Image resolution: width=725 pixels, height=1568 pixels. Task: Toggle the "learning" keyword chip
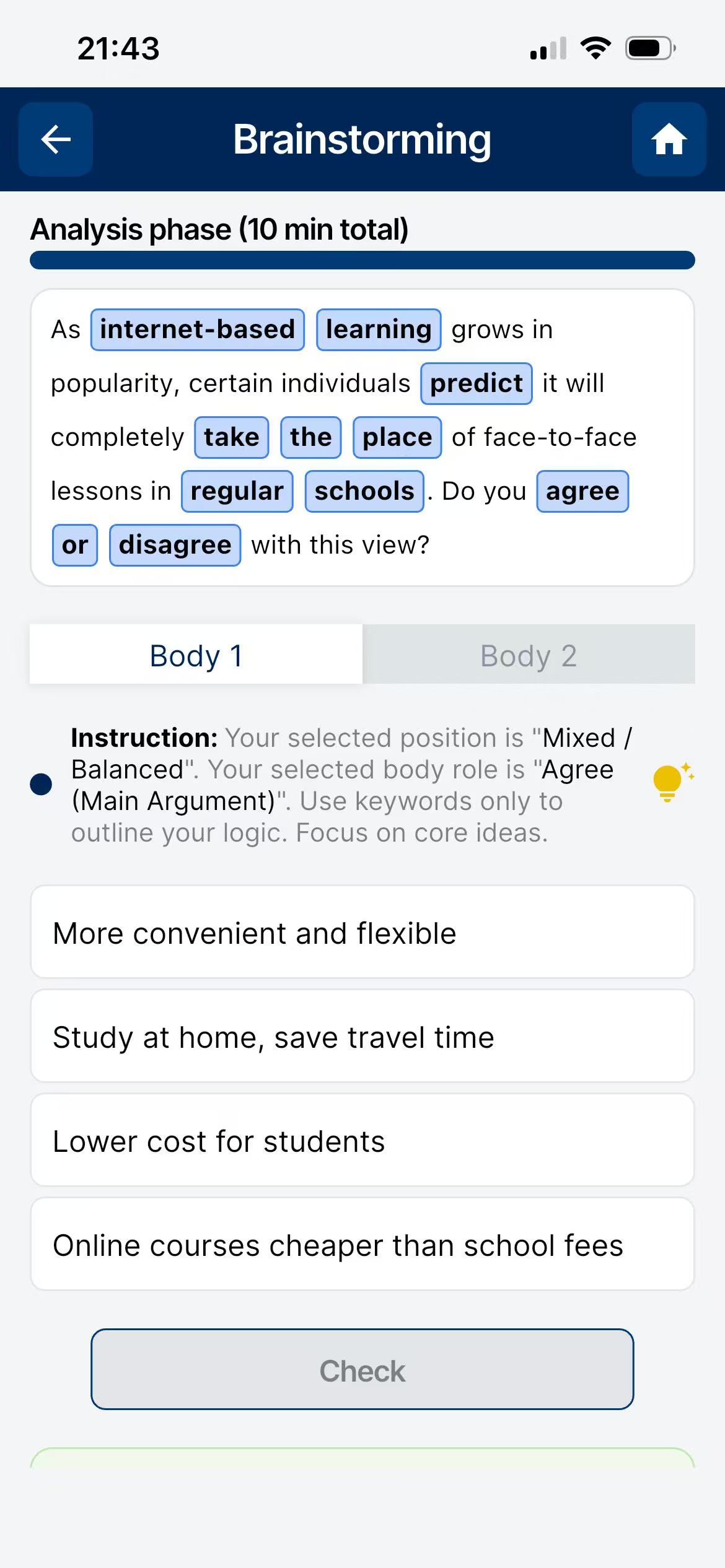click(x=379, y=329)
